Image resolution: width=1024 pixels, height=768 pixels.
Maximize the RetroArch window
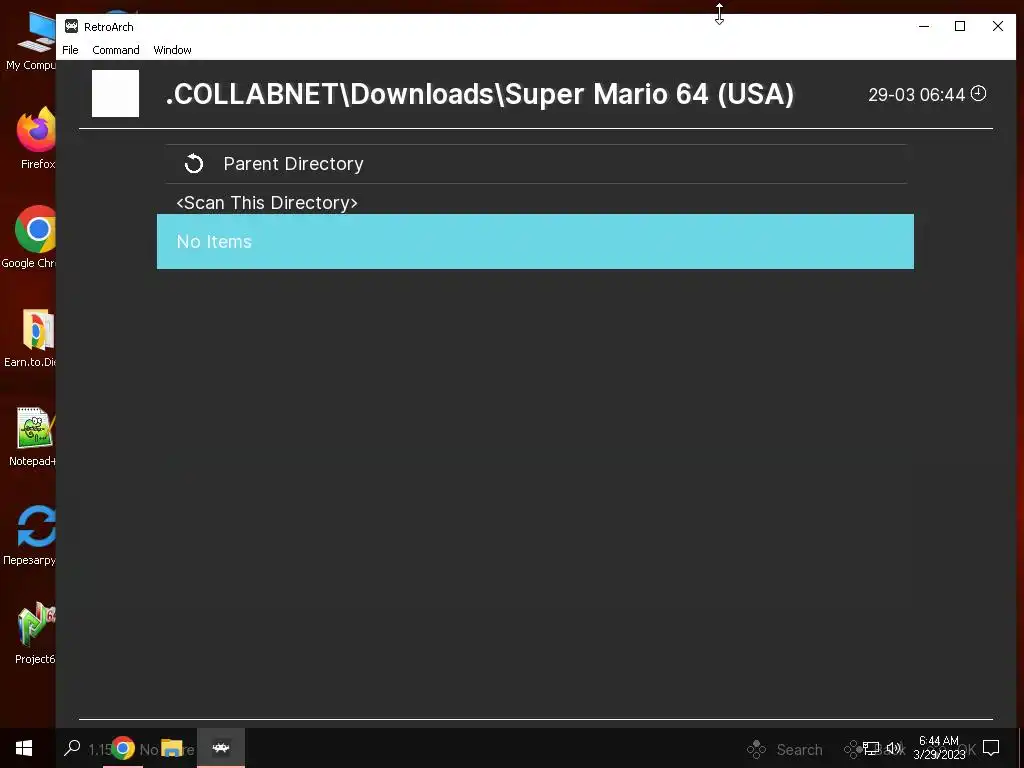pyautogui.click(x=960, y=26)
